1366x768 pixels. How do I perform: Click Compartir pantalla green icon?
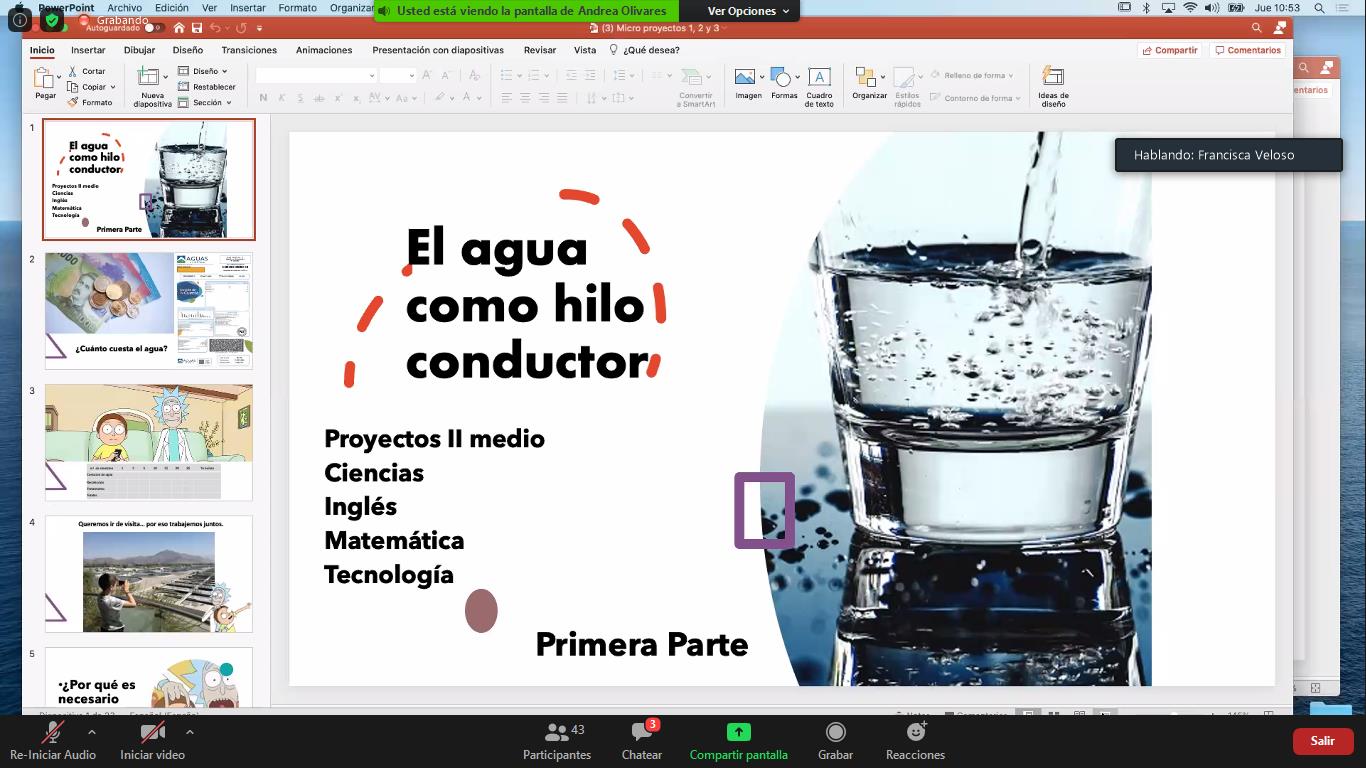738,733
